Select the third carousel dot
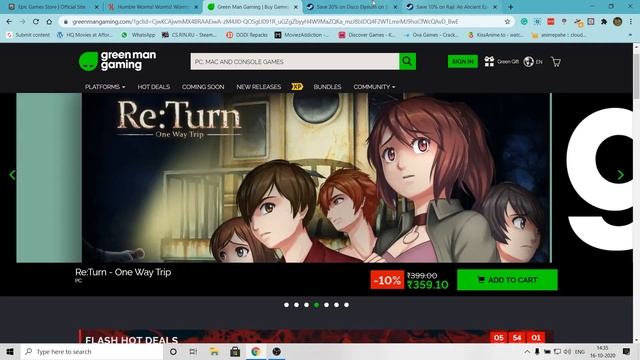640x360 pixels. coord(307,305)
